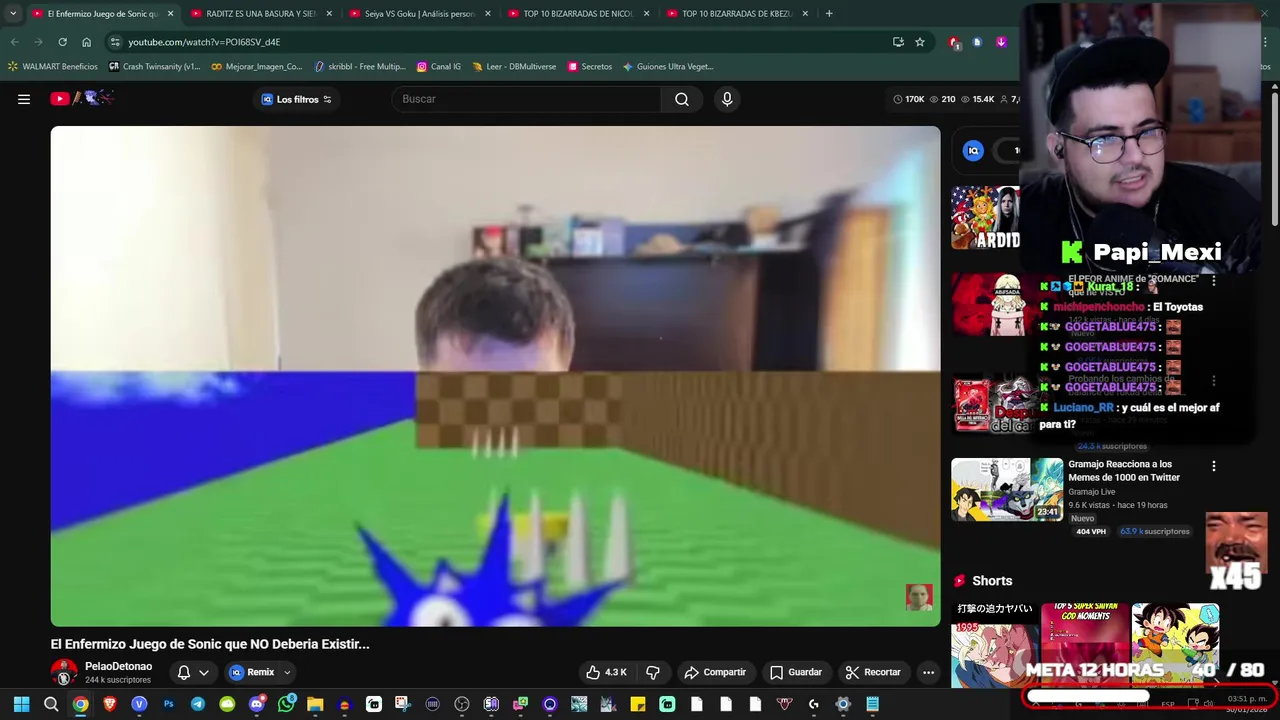Save video with Guardar button

click(x=796, y=672)
